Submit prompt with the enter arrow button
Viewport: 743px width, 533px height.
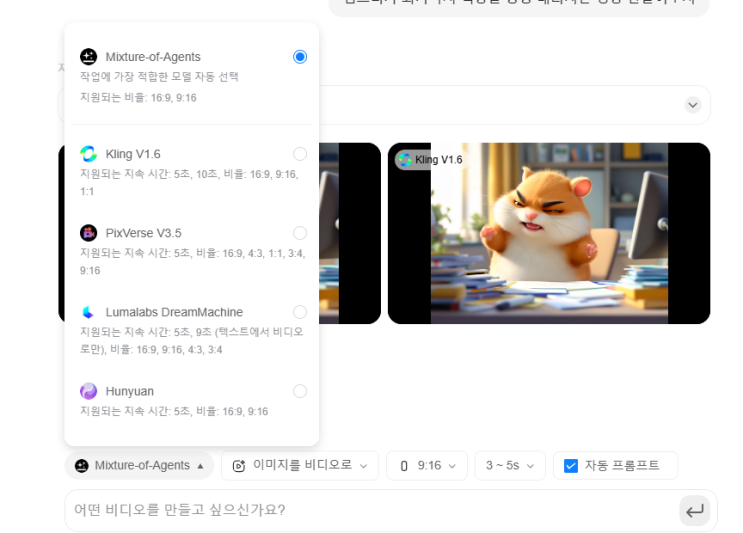pyautogui.click(x=695, y=511)
